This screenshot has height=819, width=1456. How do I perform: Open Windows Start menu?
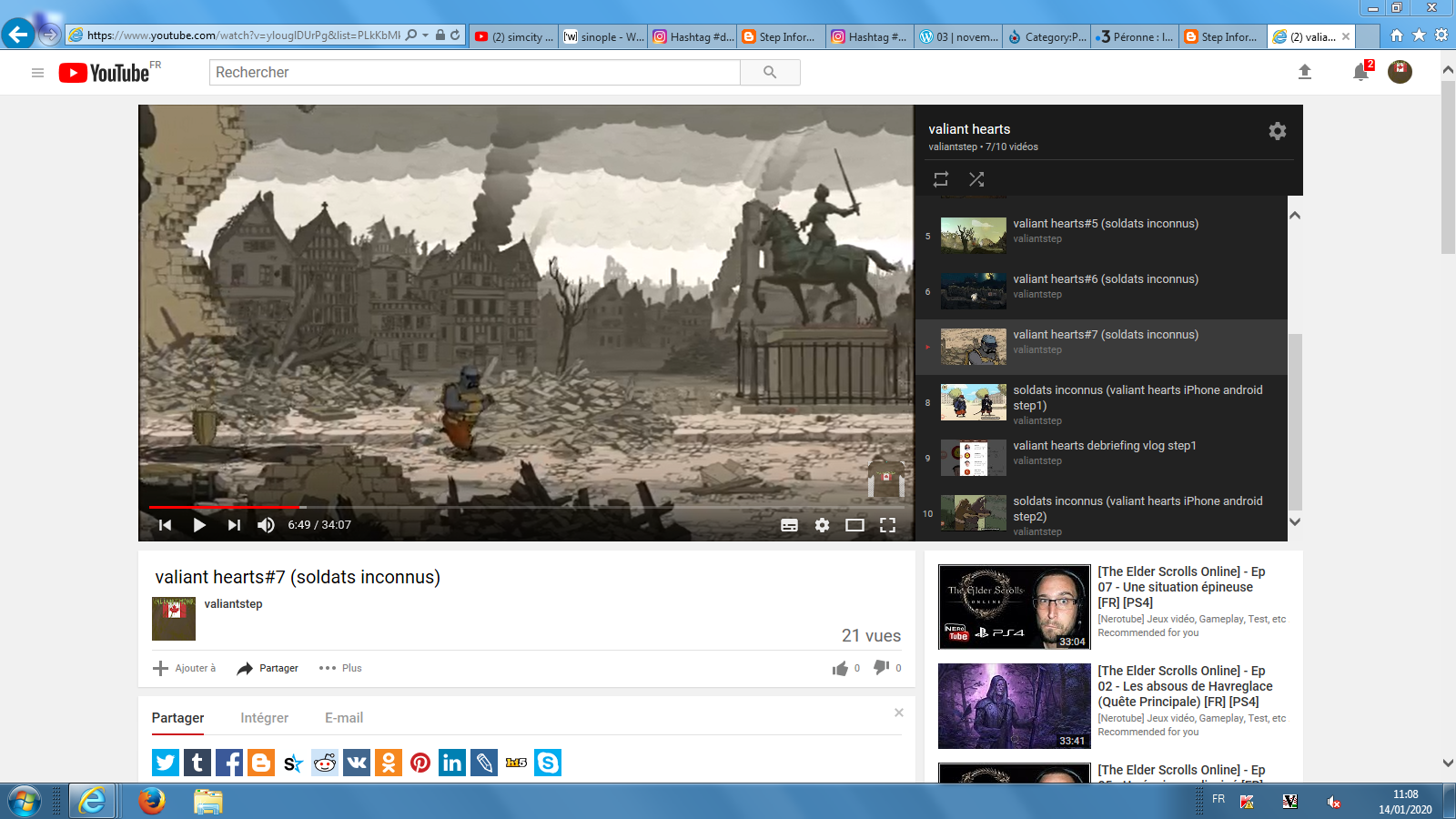[x=25, y=801]
